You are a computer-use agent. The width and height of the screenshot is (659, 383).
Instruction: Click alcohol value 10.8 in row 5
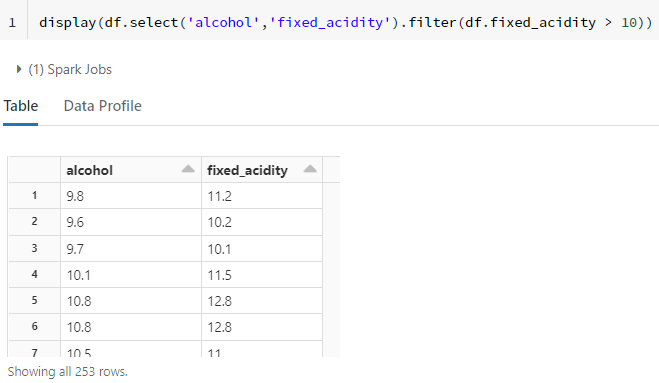[131, 301]
